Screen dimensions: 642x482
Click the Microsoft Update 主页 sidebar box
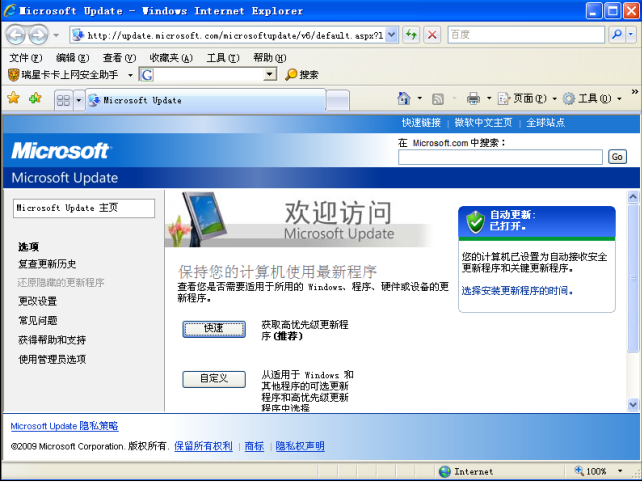click(x=84, y=208)
